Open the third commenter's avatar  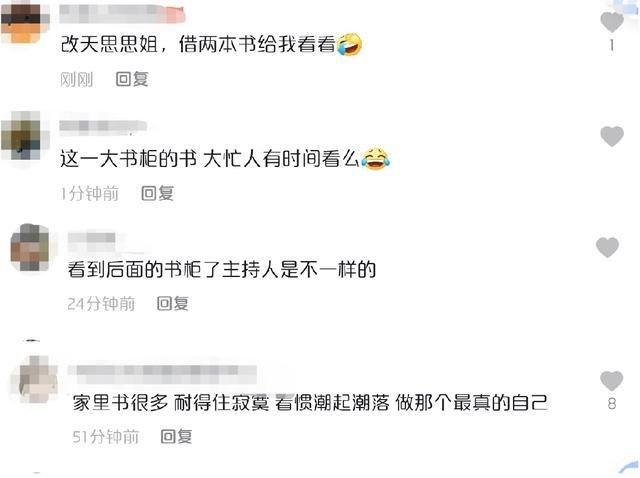point(32,247)
